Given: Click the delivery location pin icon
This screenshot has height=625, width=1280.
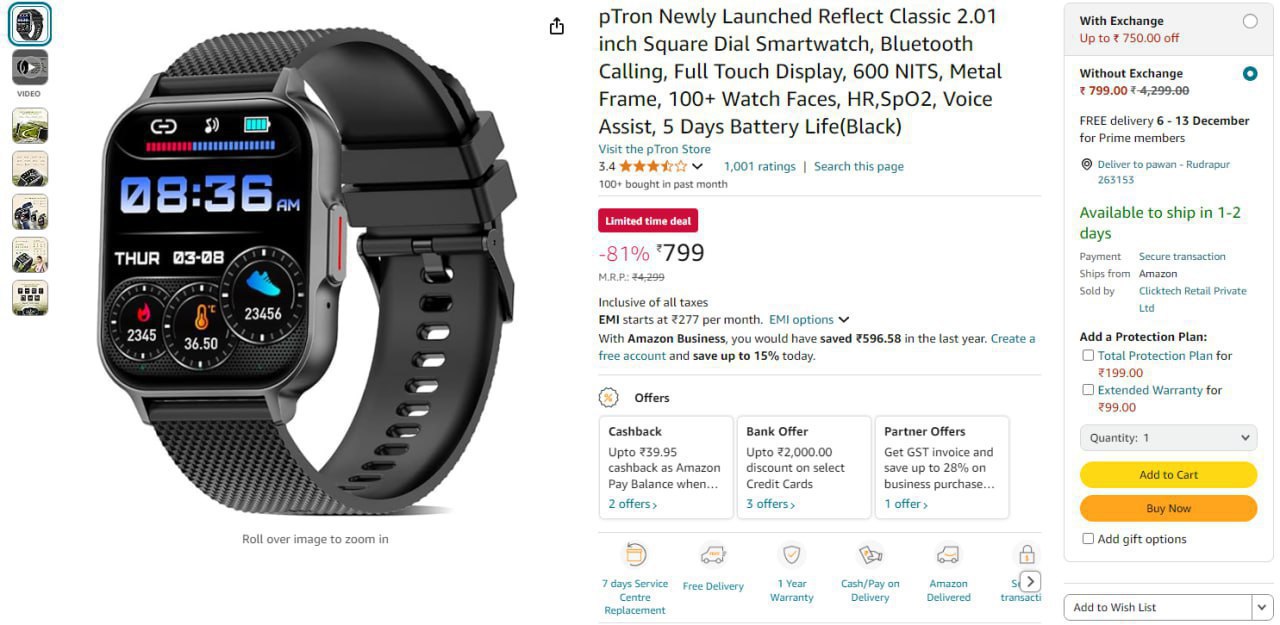Looking at the screenshot, I should click(1086, 164).
